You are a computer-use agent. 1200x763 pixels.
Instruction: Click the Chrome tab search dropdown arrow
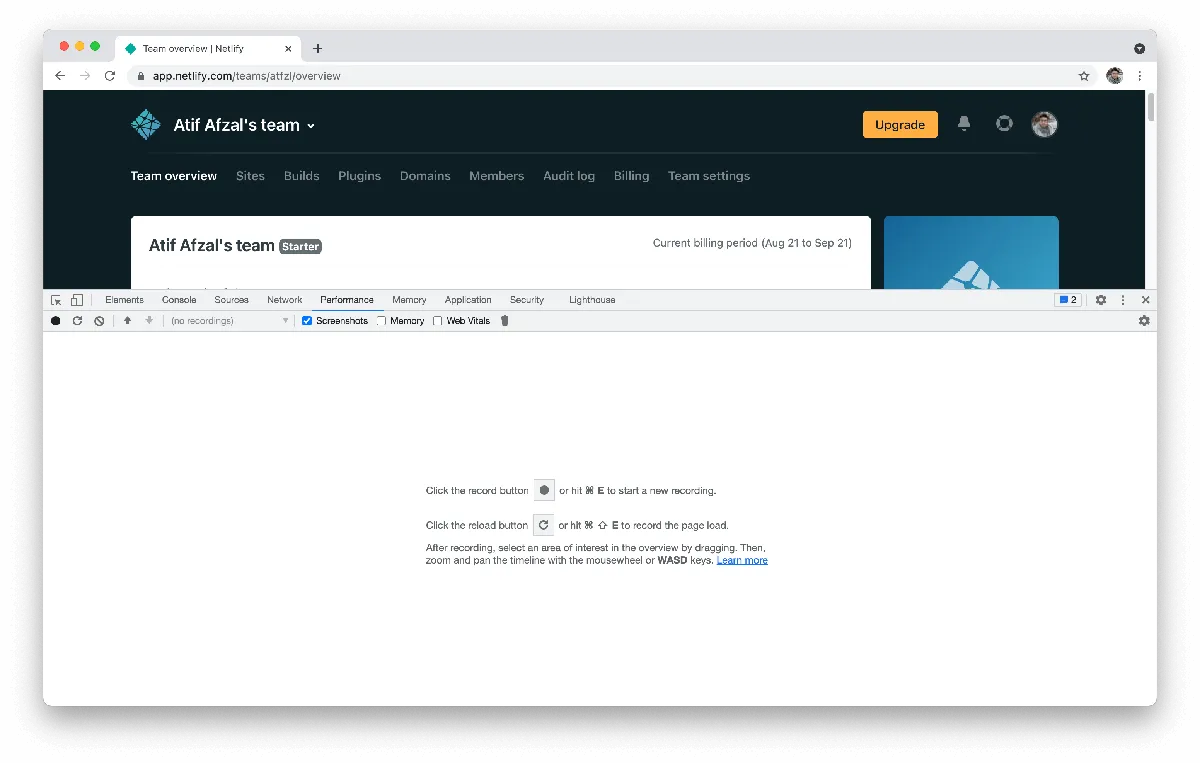pos(1140,48)
